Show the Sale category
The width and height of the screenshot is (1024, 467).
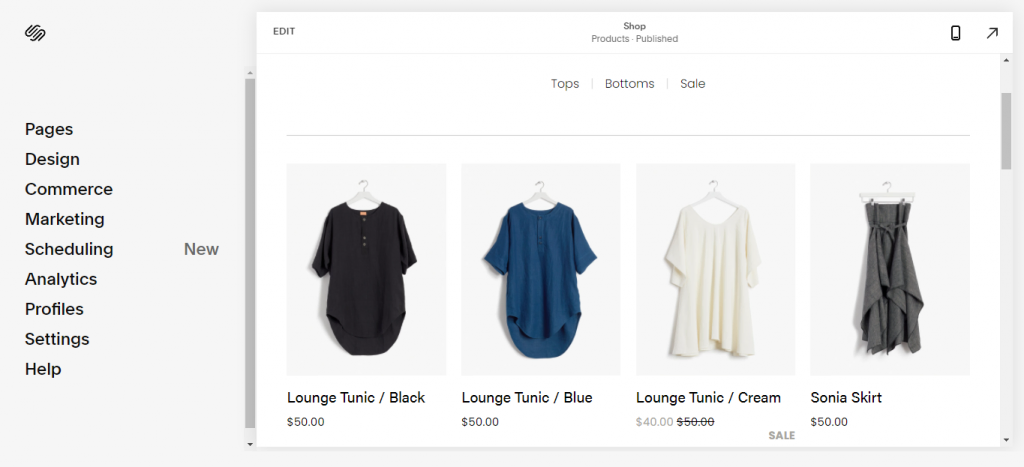click(692, 84)
